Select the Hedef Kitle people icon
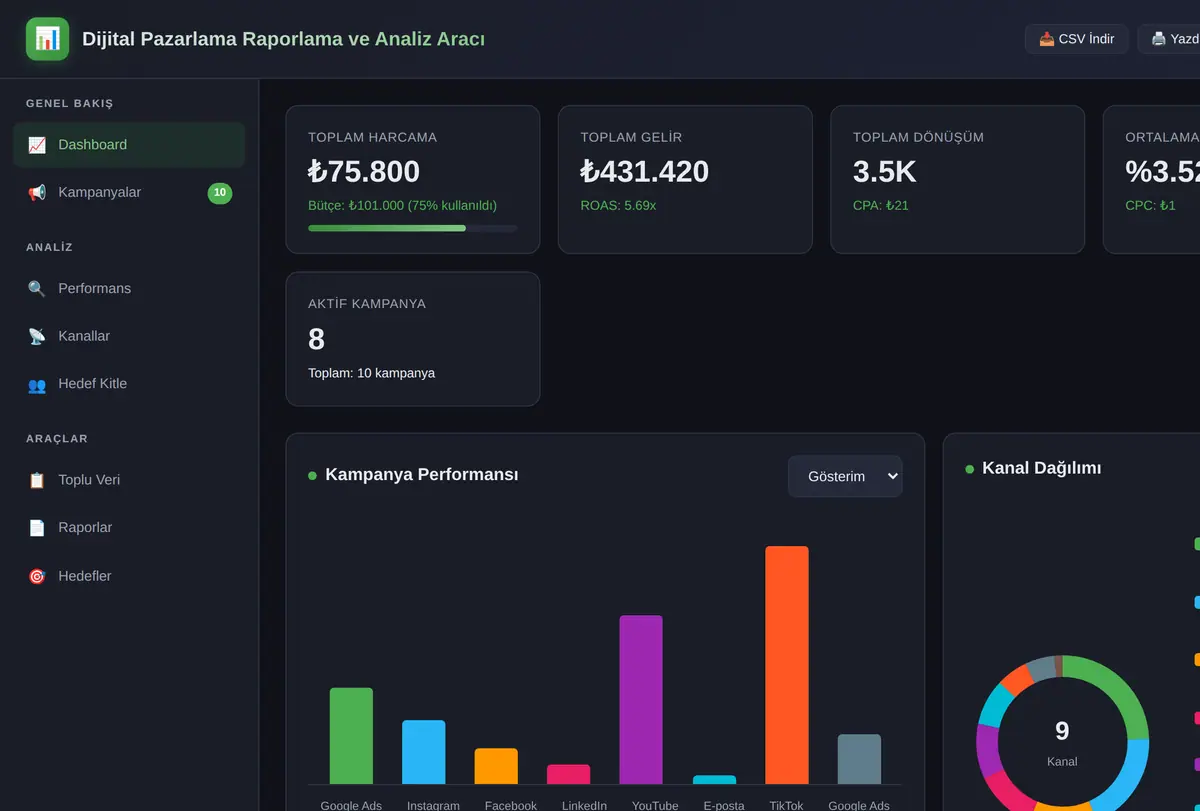Viewport: 1200px width, 811px height. (37, 385)
